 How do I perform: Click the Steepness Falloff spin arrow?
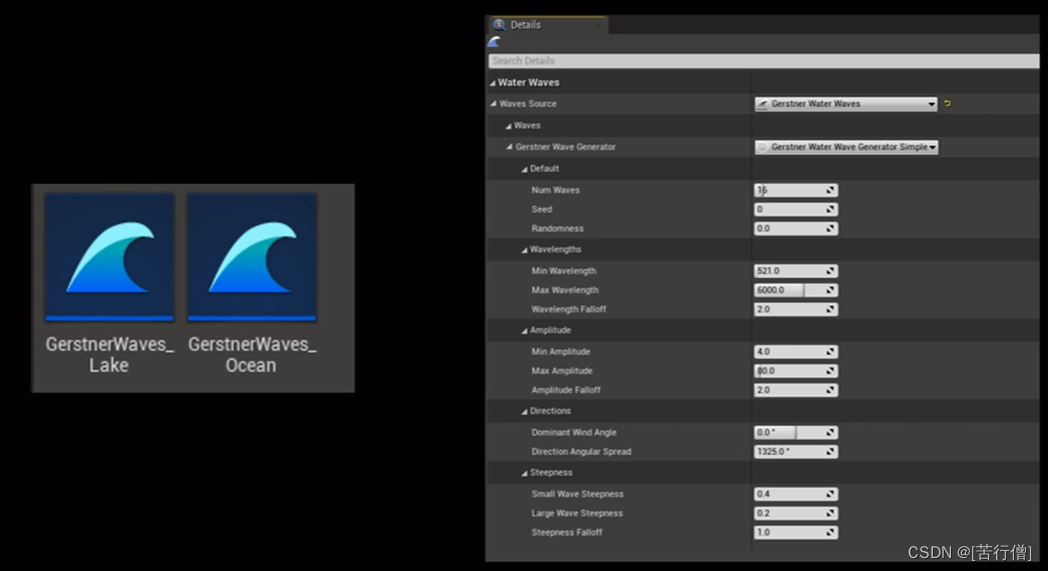click(831, 533)
